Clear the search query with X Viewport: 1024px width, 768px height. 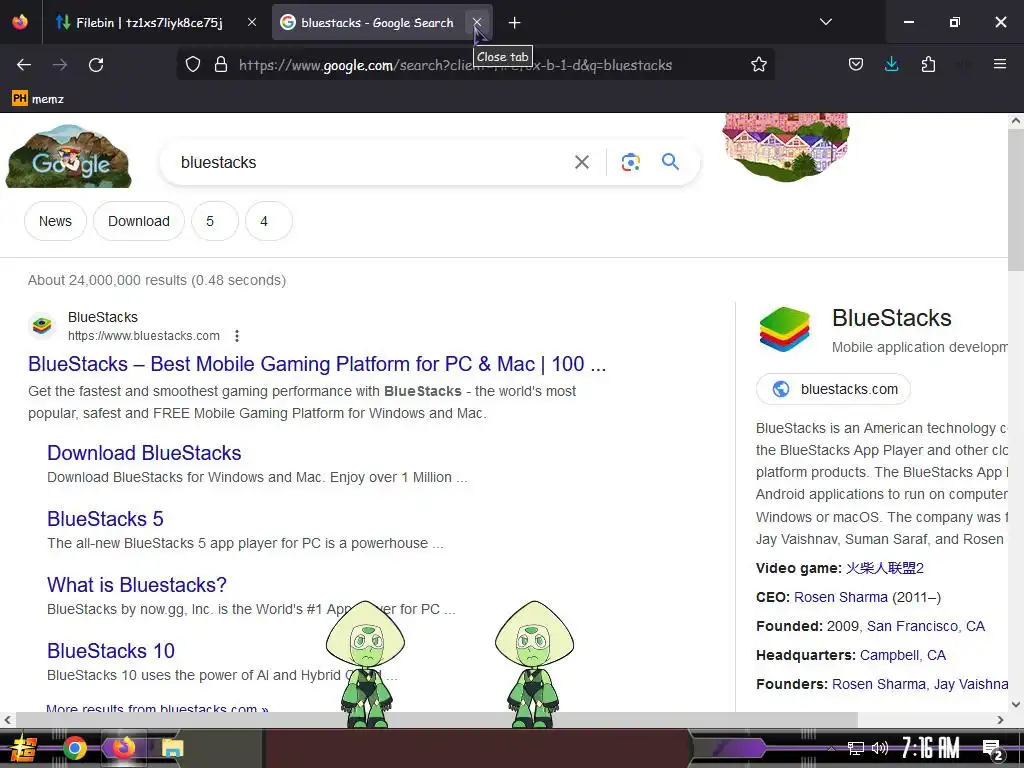[x=581, y=162]
